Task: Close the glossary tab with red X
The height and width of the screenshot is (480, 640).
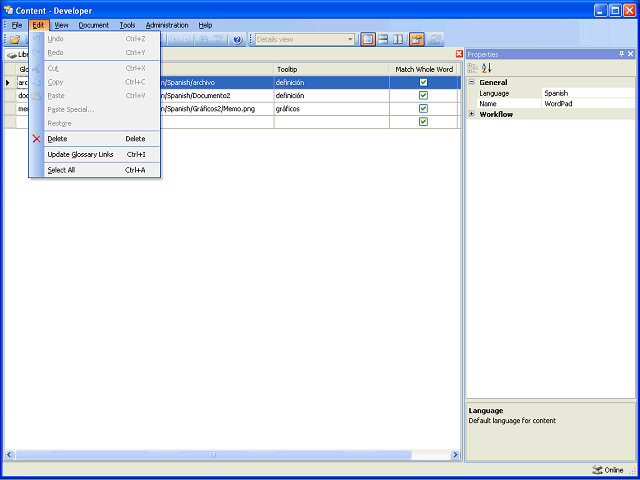Action: point(459,54)
